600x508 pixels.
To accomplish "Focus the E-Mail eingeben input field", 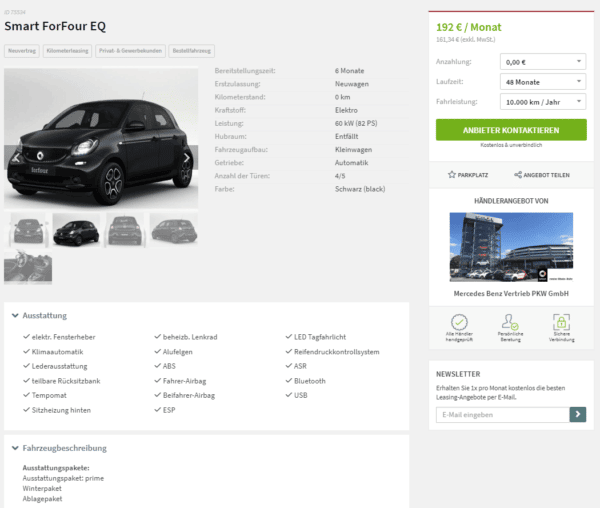I will (502, 415).
